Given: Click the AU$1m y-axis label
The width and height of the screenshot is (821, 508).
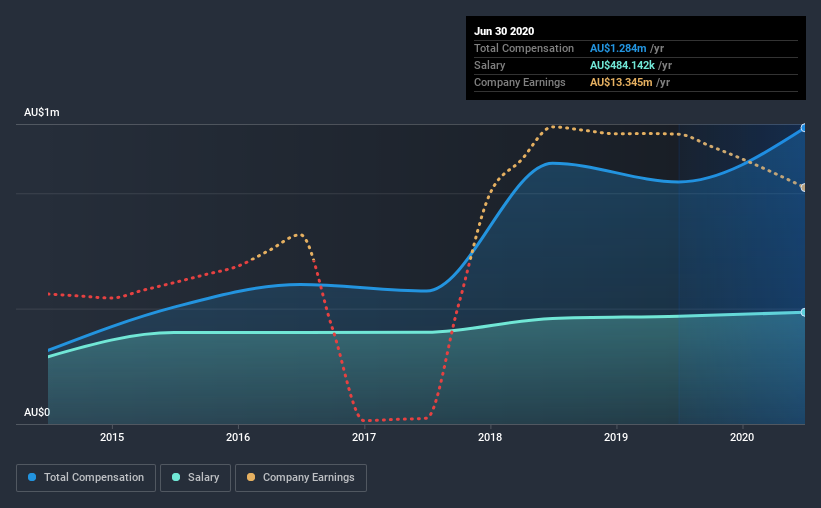Looking at the screenshot, I should (42, 113).
